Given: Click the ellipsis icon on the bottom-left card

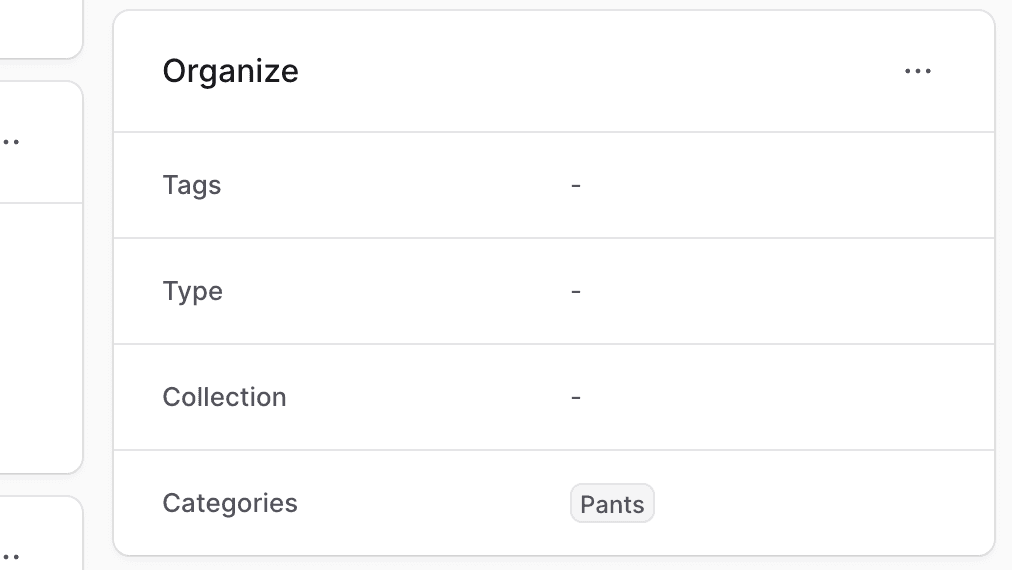Looking at the screenshot, I should click(11, 556).
